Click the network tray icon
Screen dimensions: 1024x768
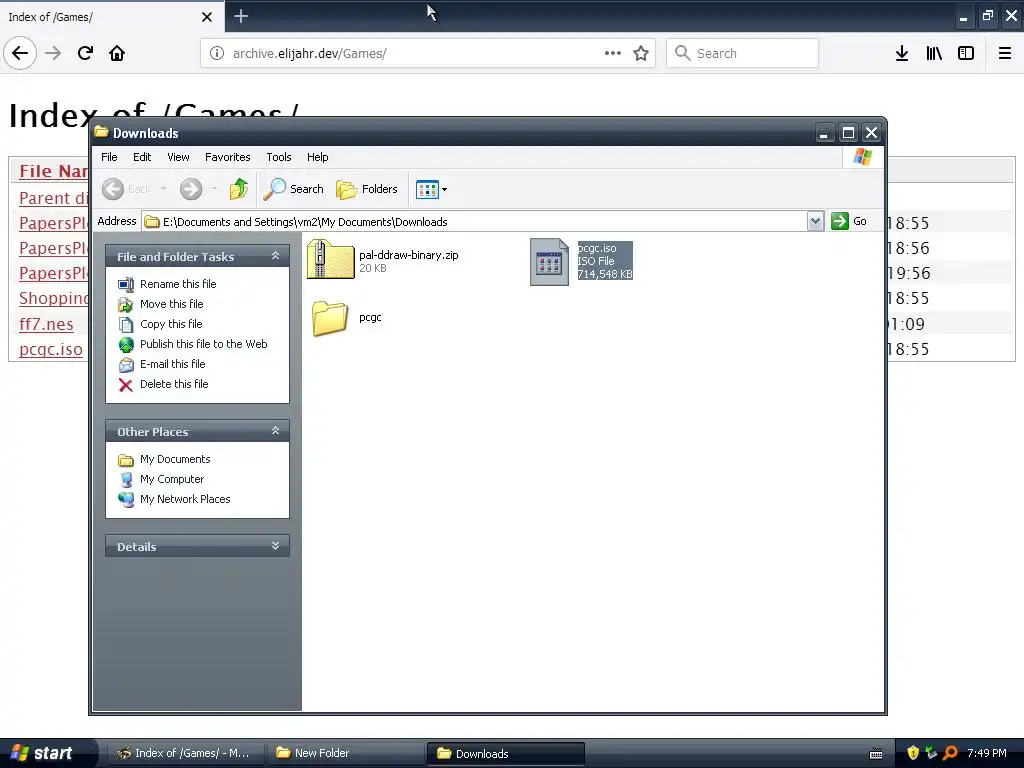(x=931, y=753)
